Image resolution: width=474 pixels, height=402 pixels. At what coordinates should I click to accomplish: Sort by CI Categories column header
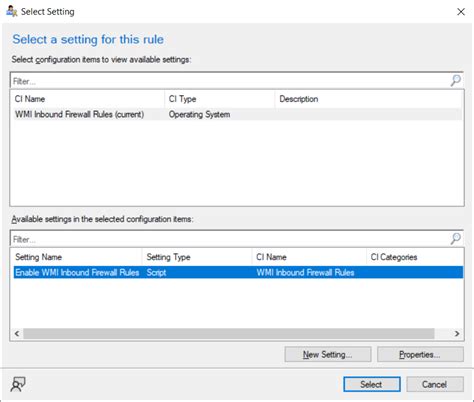415,257
